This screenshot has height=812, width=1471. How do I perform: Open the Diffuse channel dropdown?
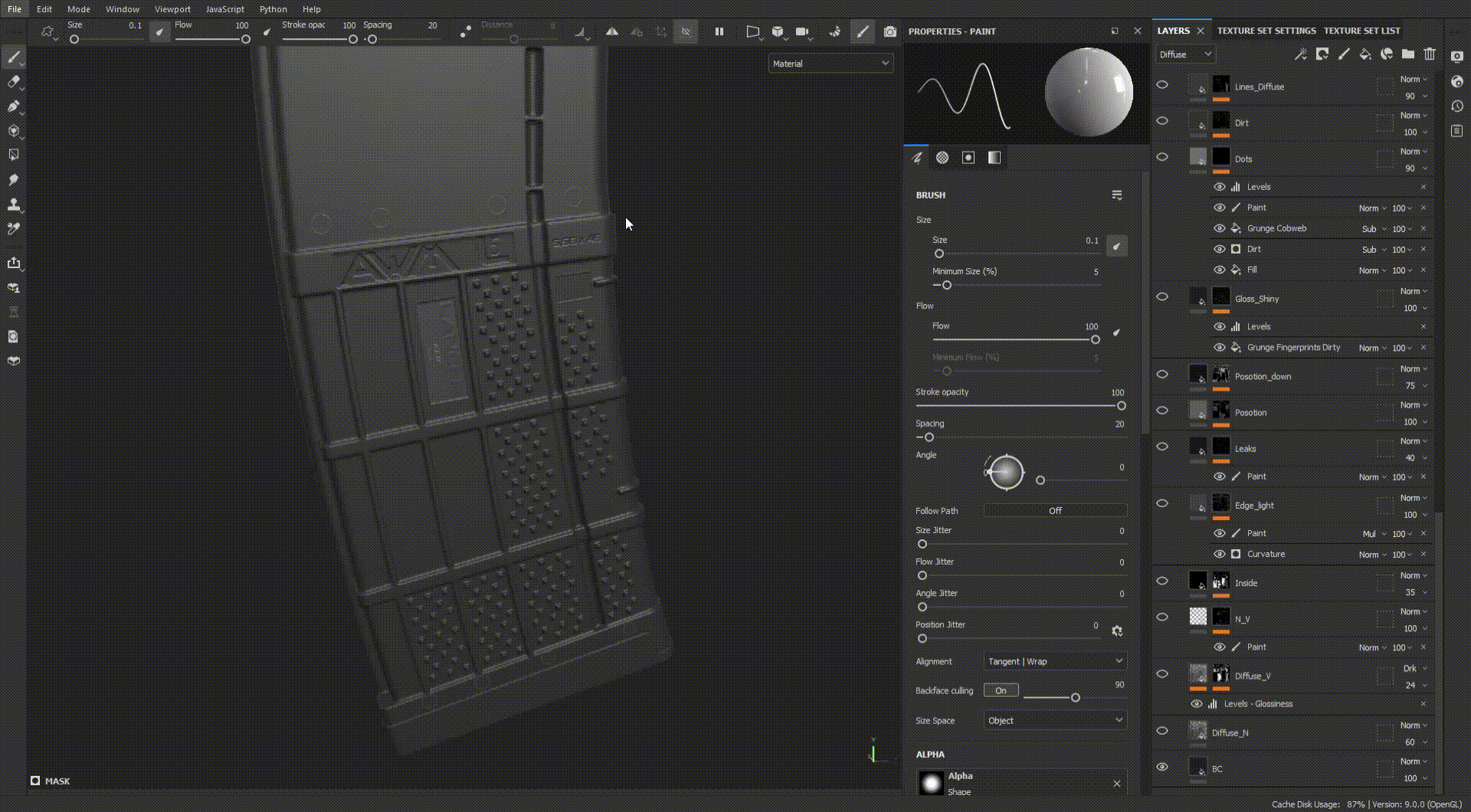[1184, 54]
